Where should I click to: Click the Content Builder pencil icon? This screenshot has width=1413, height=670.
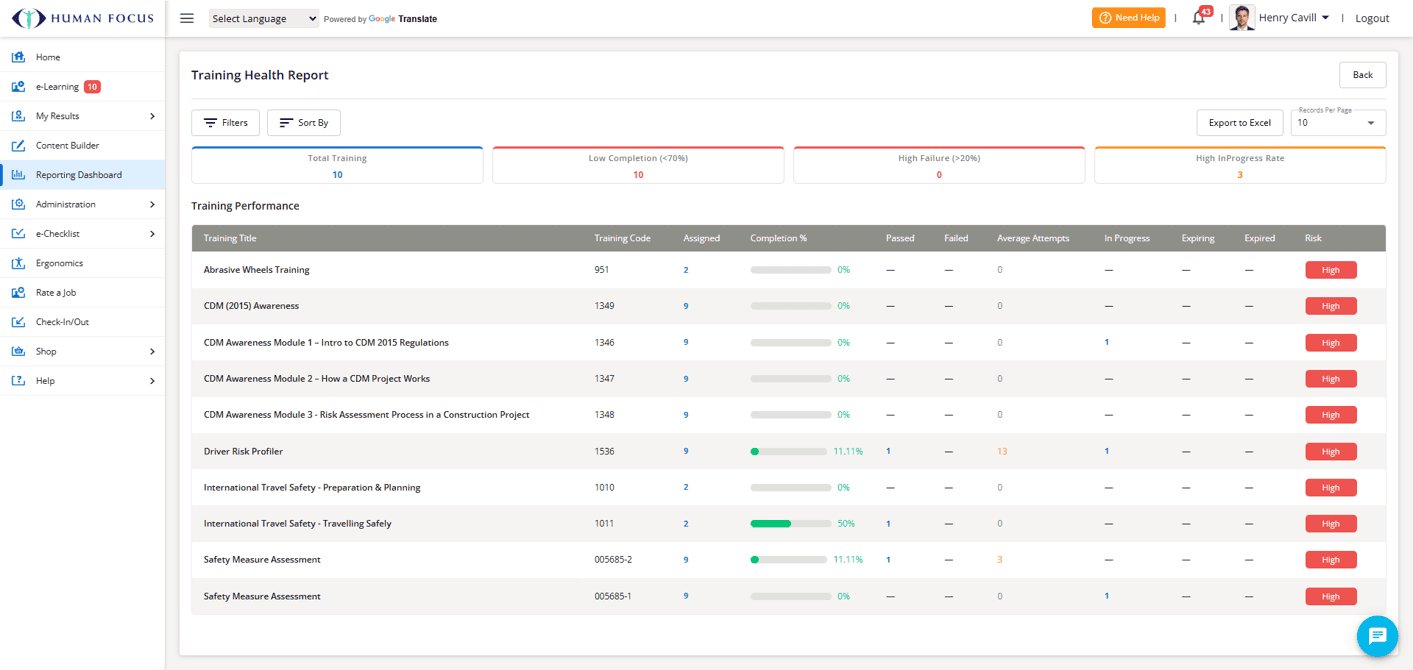tap(18, 145)
